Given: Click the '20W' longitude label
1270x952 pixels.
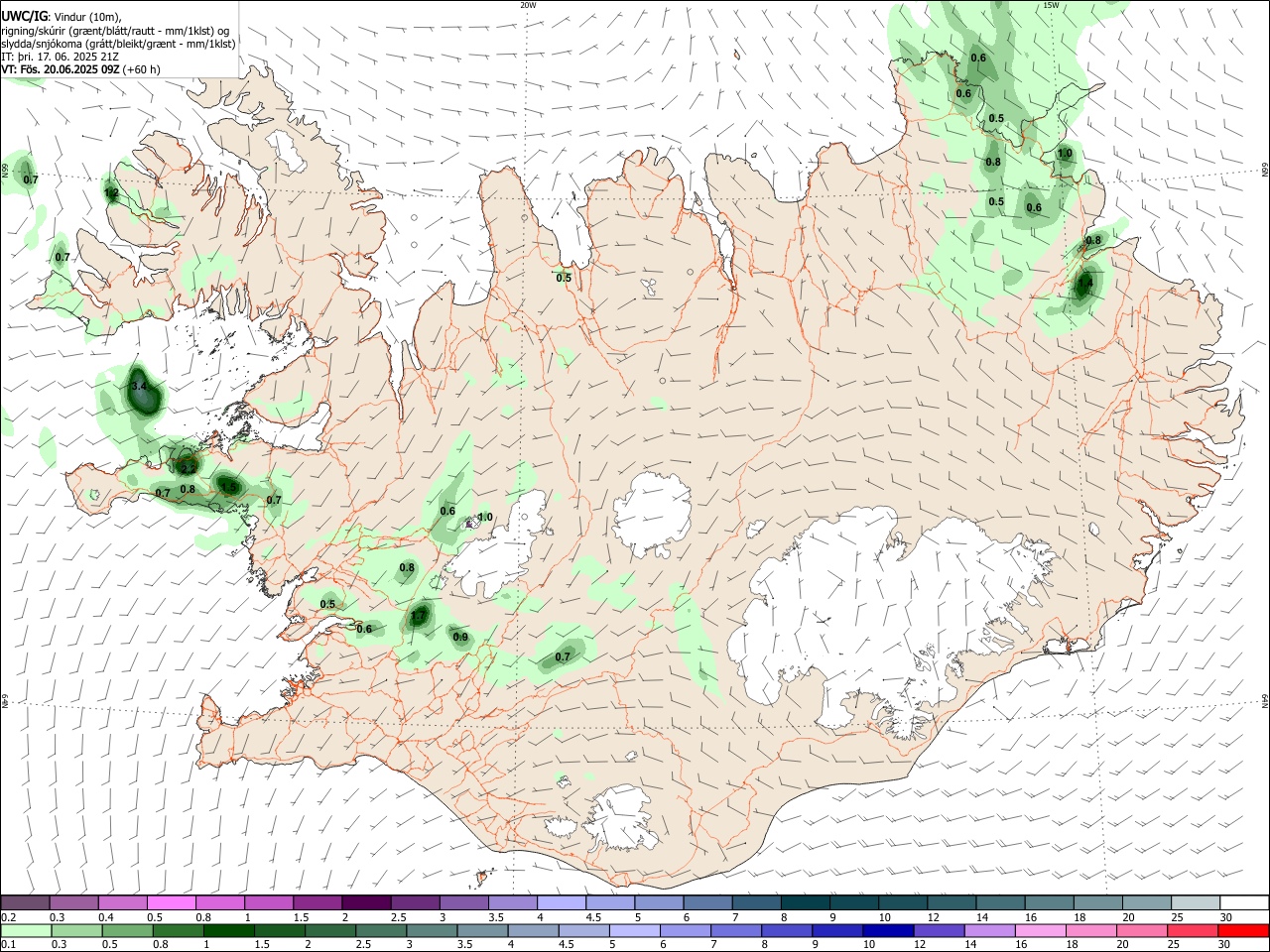Looking at the screenshot, I should point(528,5).
